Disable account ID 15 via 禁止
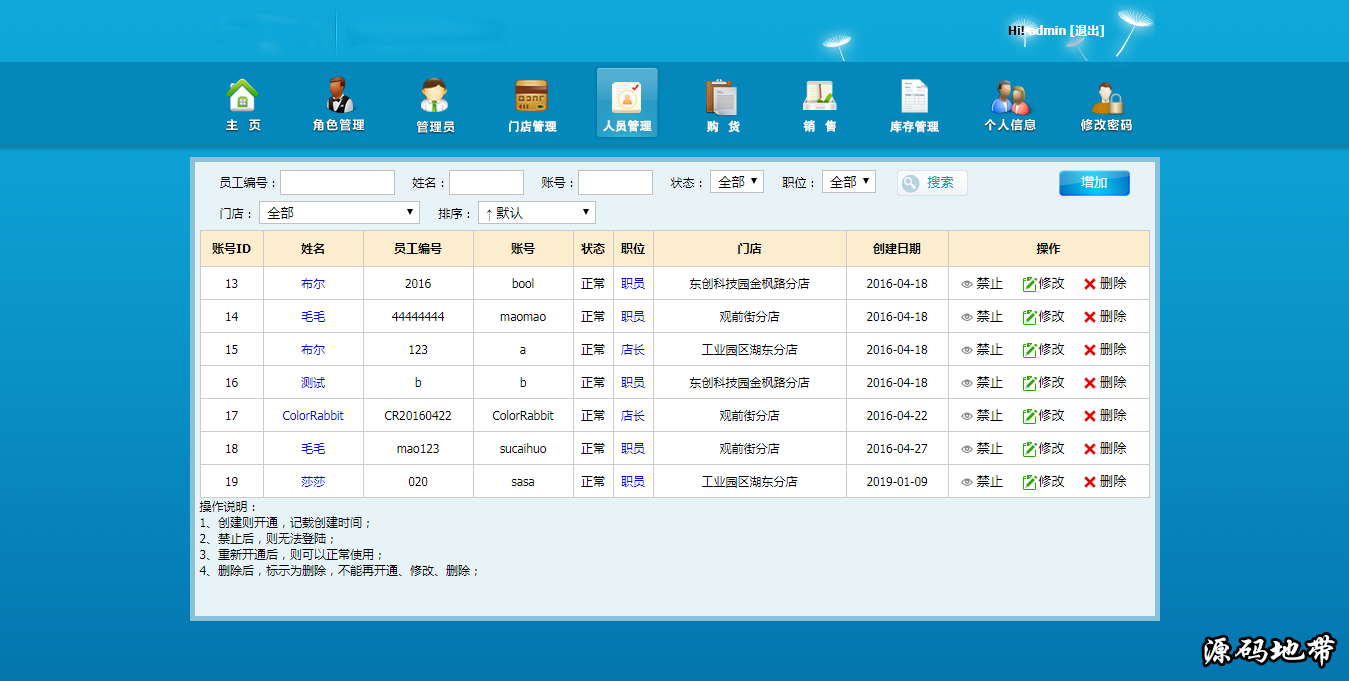The image size is (1349, 681). coord(981,349)
